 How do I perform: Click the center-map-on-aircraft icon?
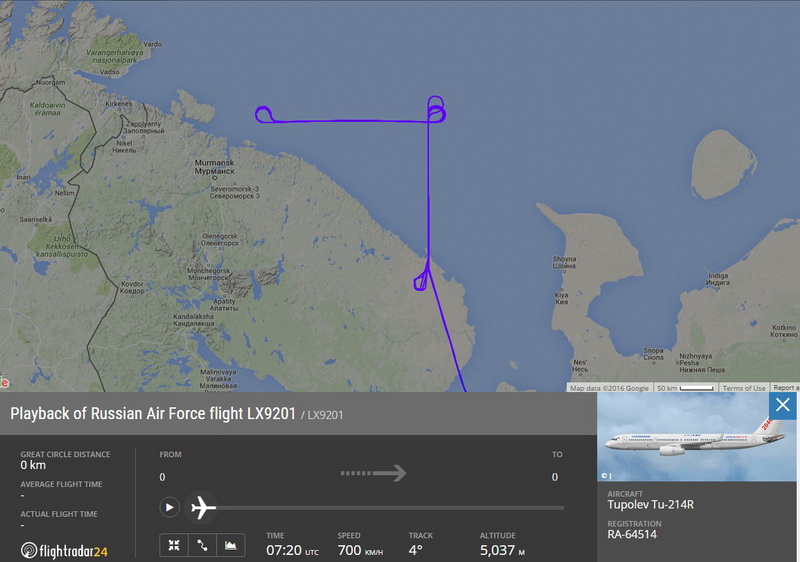(x=174, y=546)
